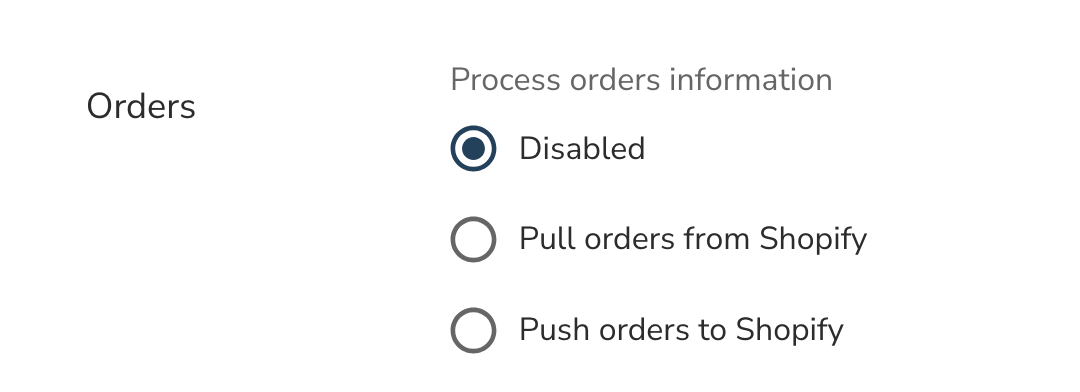Choose Pull orders from Shopify radio option

pos(473,239)
